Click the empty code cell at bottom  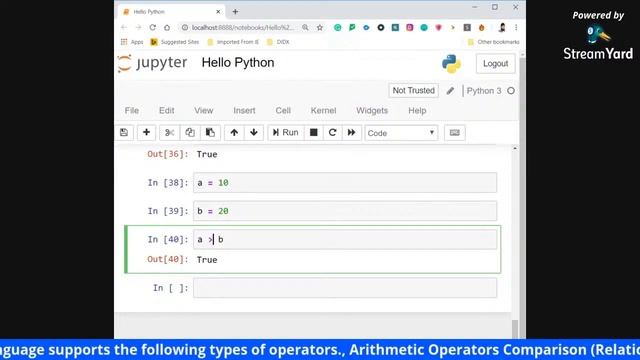tap(345, 288)
